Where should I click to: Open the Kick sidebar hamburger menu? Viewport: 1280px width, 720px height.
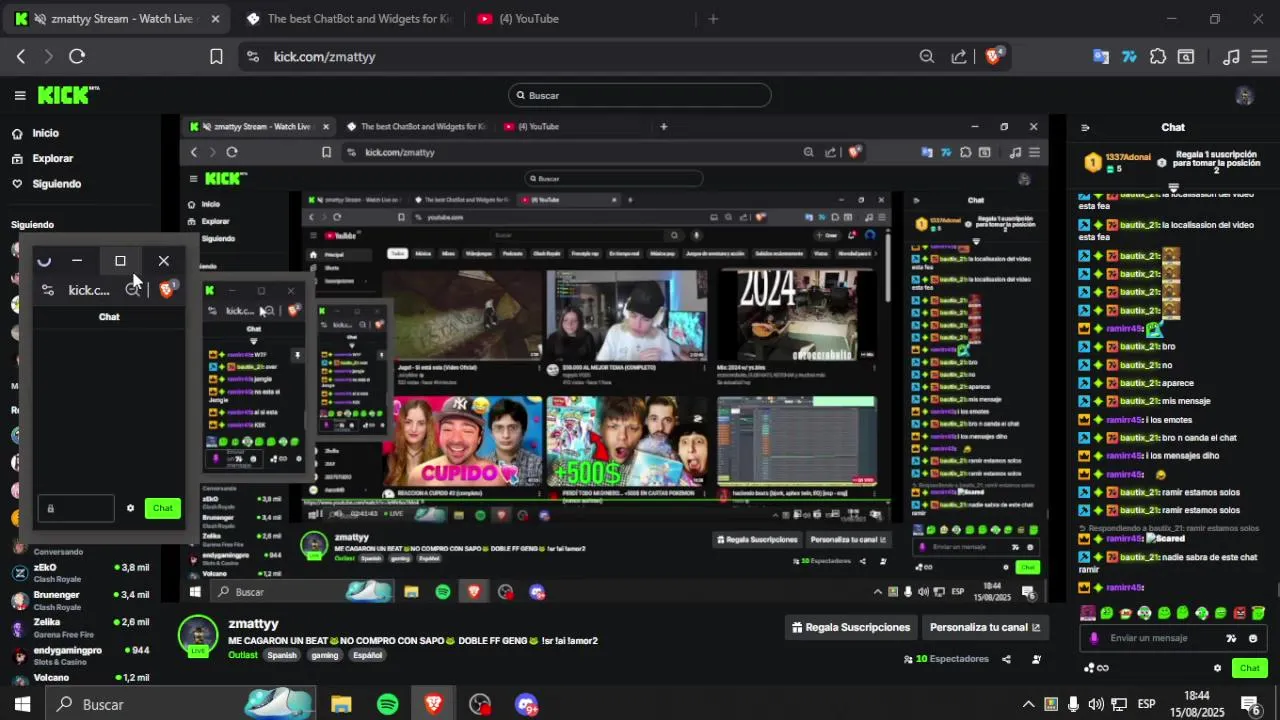(x=20, y=95)
